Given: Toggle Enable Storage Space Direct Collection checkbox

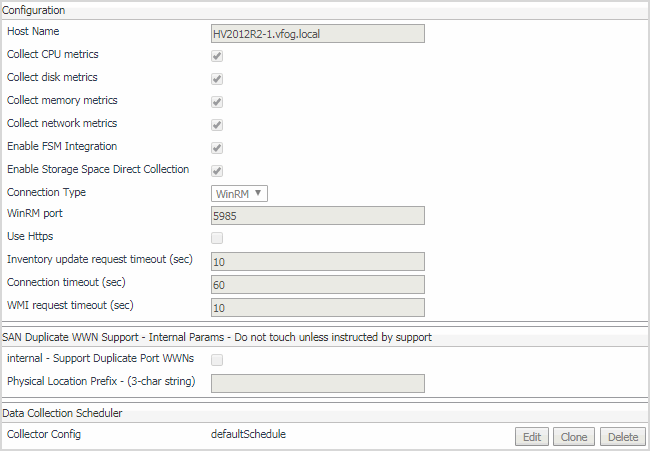Looking at the screenshot, I should coord(217,171).
